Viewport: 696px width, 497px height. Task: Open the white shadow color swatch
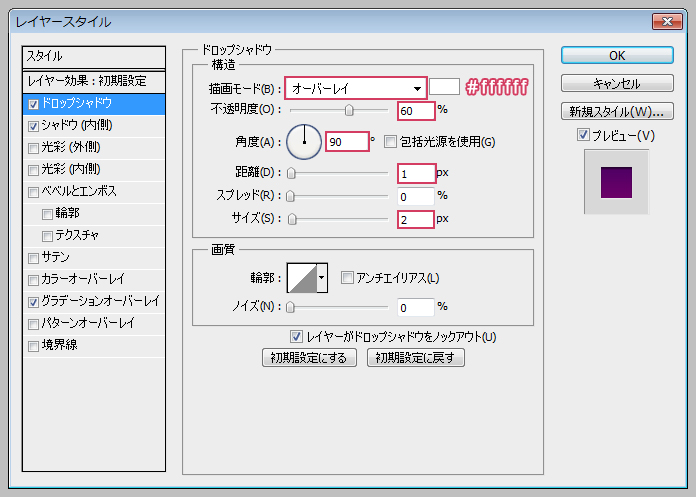point(444,87)
